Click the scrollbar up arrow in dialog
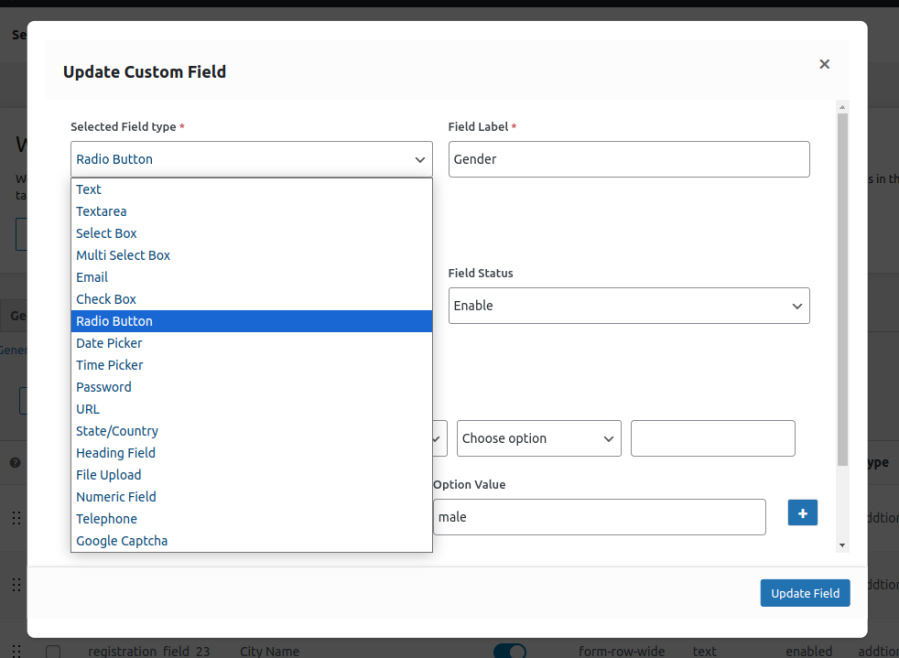 (843, 107)
